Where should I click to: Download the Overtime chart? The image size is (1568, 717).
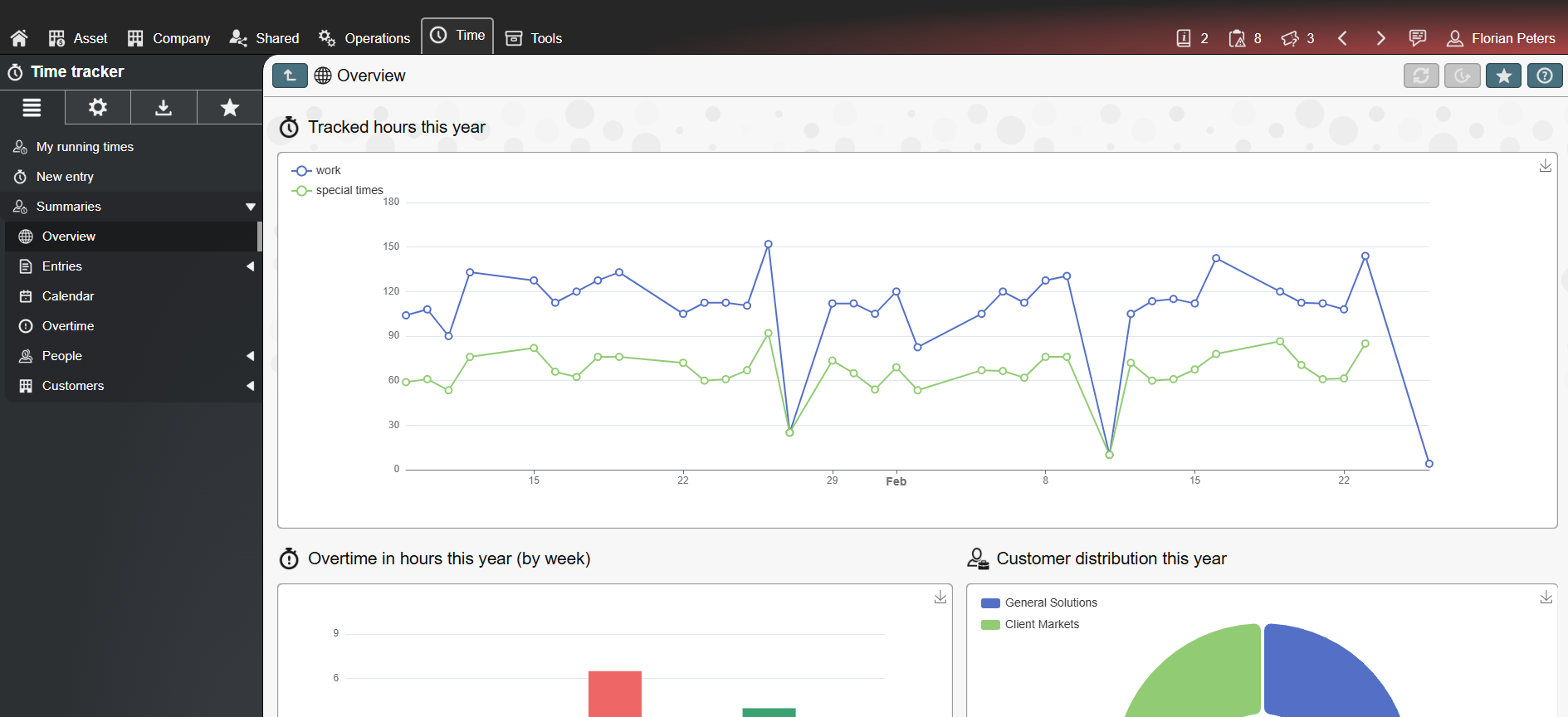click(x=940, y=597)
